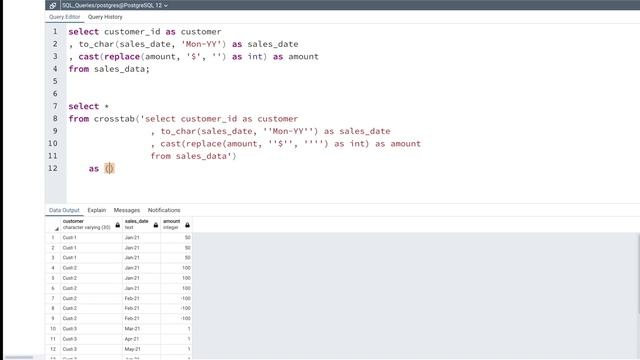Click the amount cell in row 8
The width and height of the screenshot is (640, 360).
click(176, 308)
